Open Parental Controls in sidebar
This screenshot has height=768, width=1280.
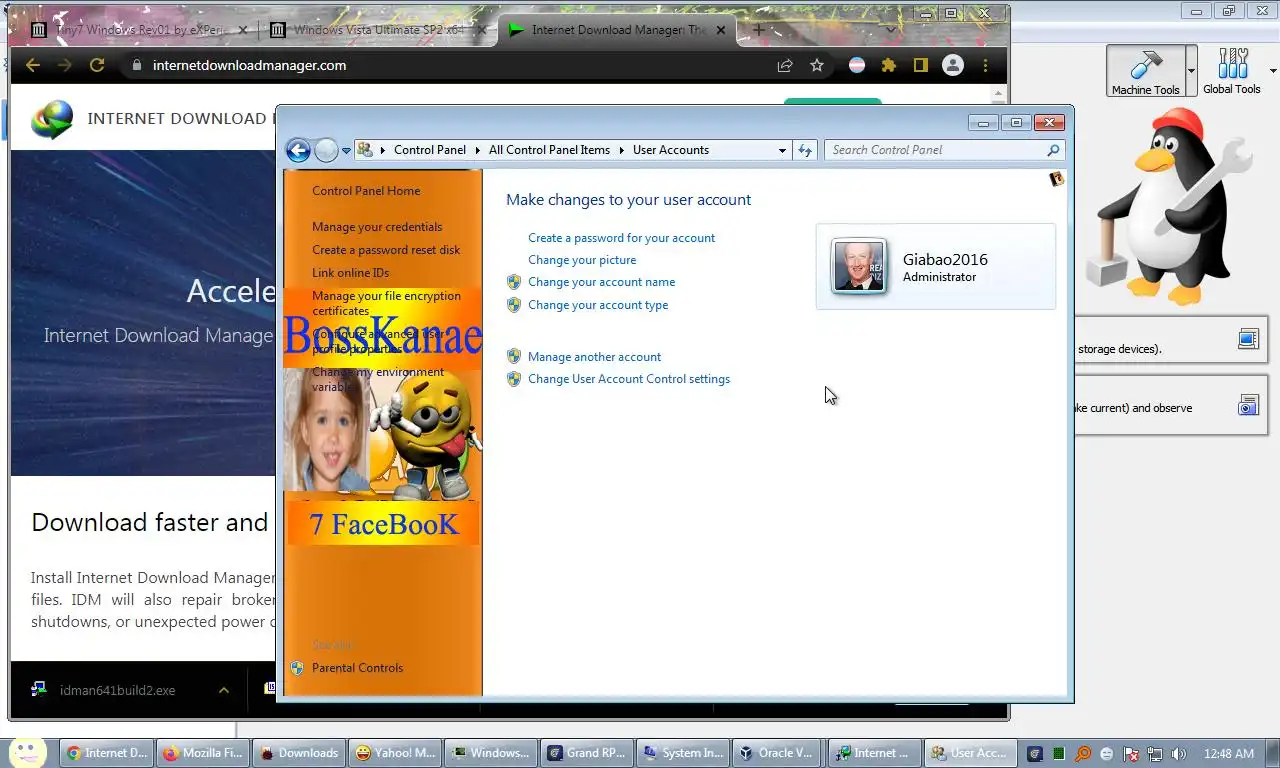[x=357, y=668]
